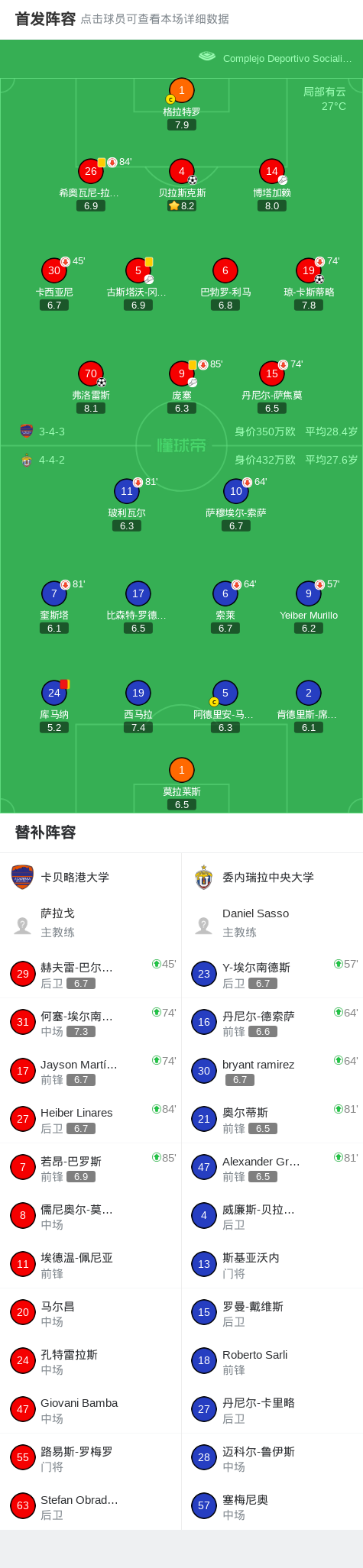Open coach 萨拉戈 avatar placeholder
This screenshot has height=1568, width=363.
[x=23, y=926]
